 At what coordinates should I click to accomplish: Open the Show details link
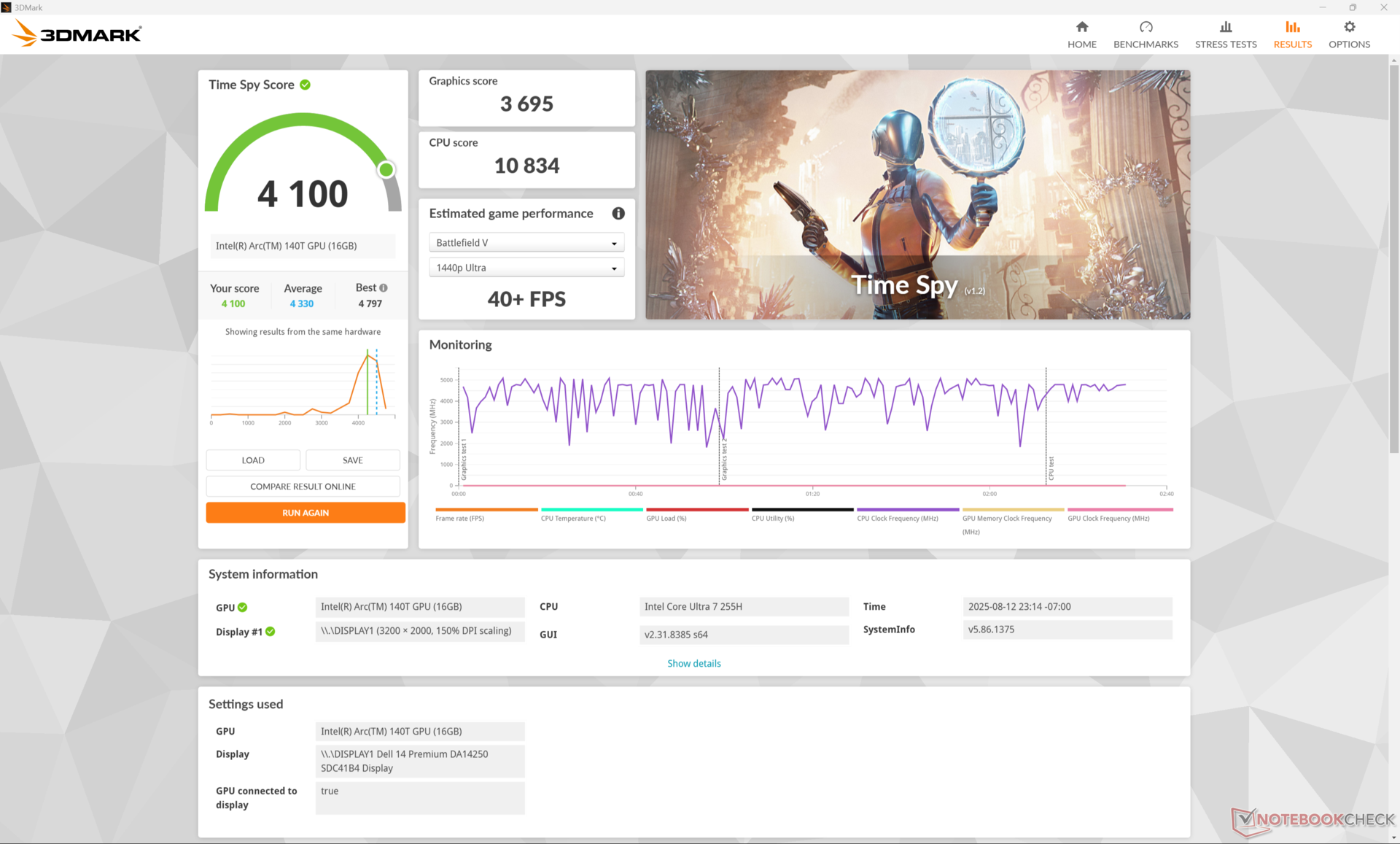click(x=694, y=663)
